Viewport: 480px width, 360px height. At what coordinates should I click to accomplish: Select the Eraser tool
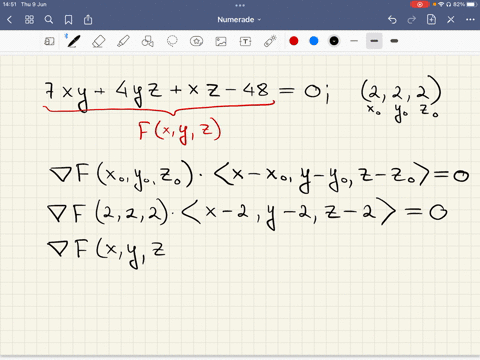coord(98,41)
